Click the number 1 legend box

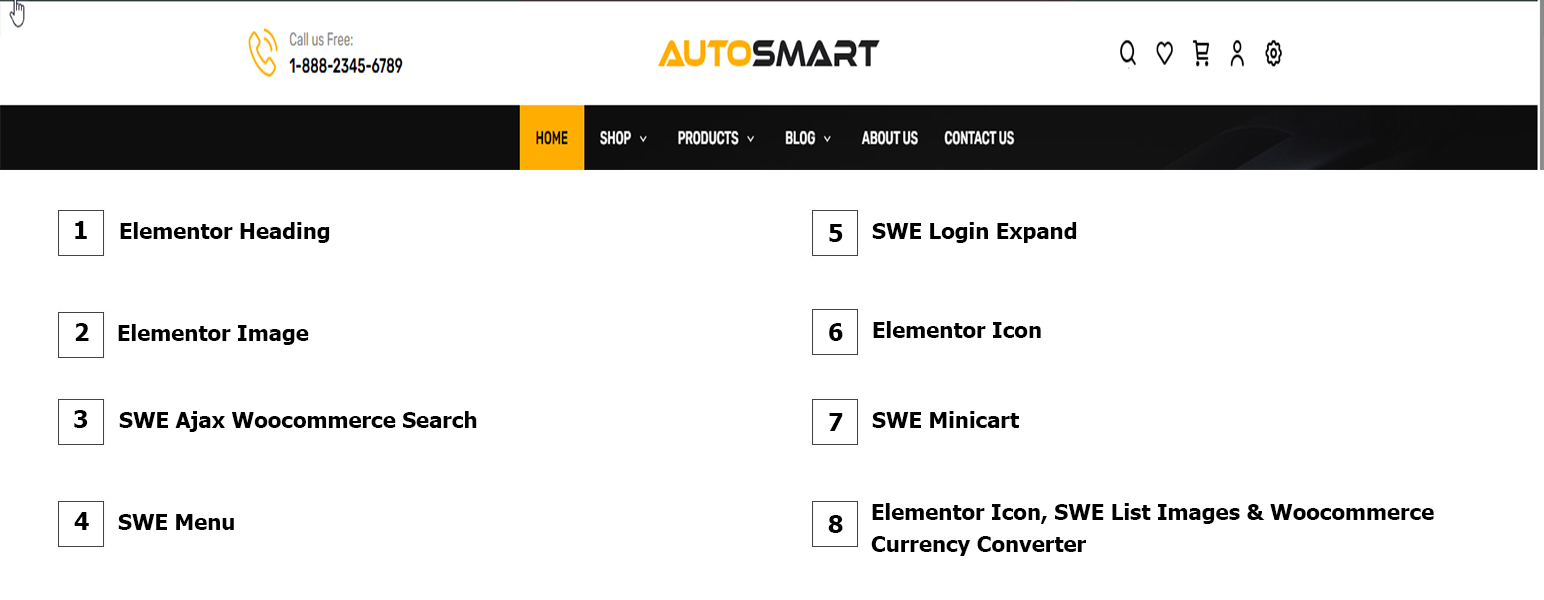click(x=81, y=232)
